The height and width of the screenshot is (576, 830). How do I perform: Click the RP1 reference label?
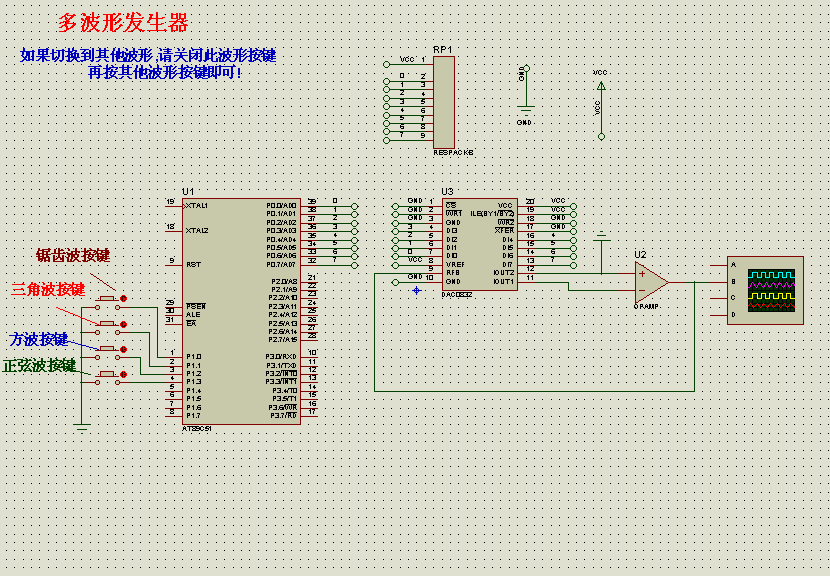coord(443,50)
